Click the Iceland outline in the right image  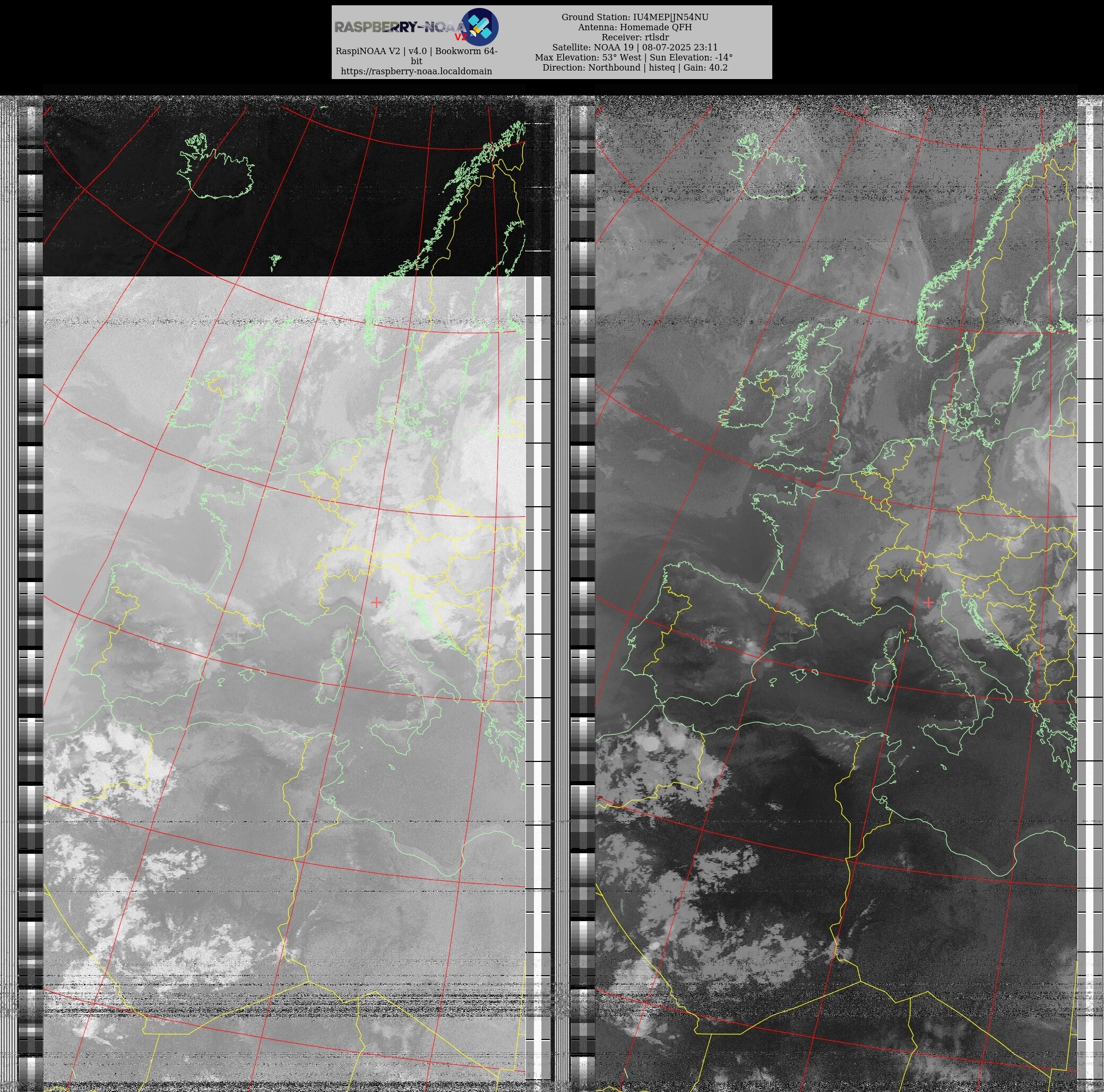point(769,166)
